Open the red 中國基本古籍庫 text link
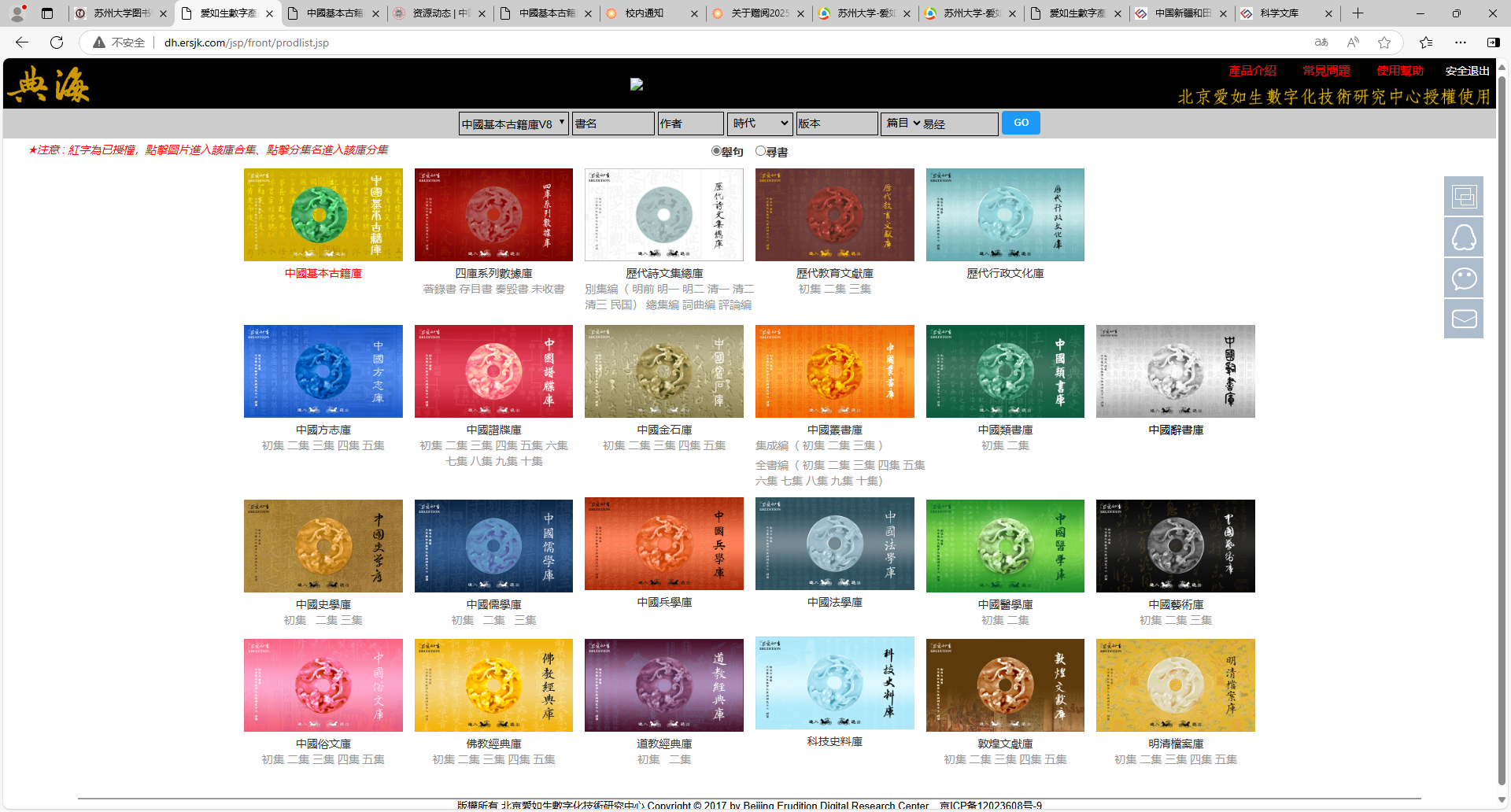This screenshot has height=812, width=1511. tap(323, 273)
